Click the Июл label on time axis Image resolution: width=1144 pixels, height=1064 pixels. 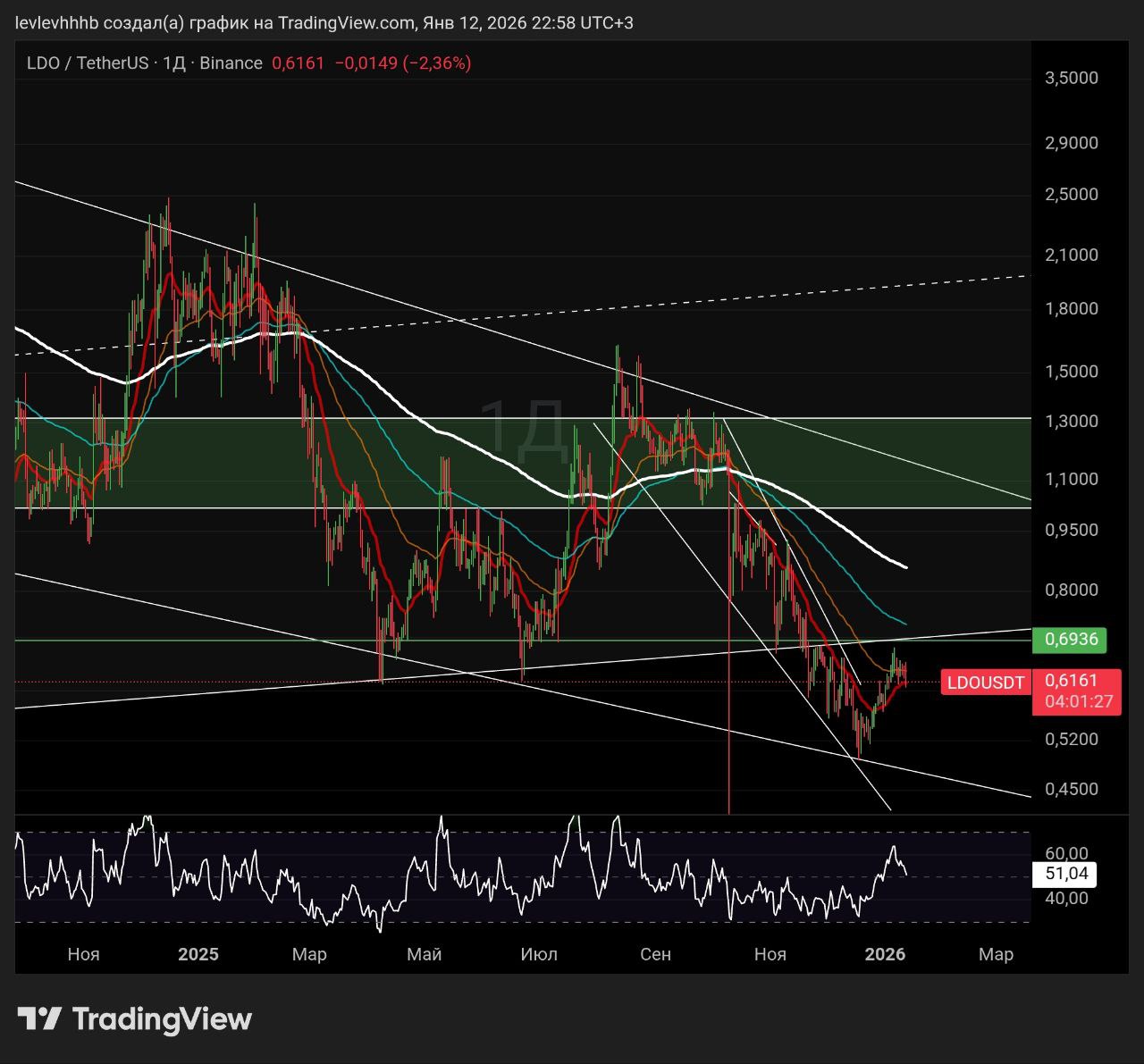pos(538,954)
